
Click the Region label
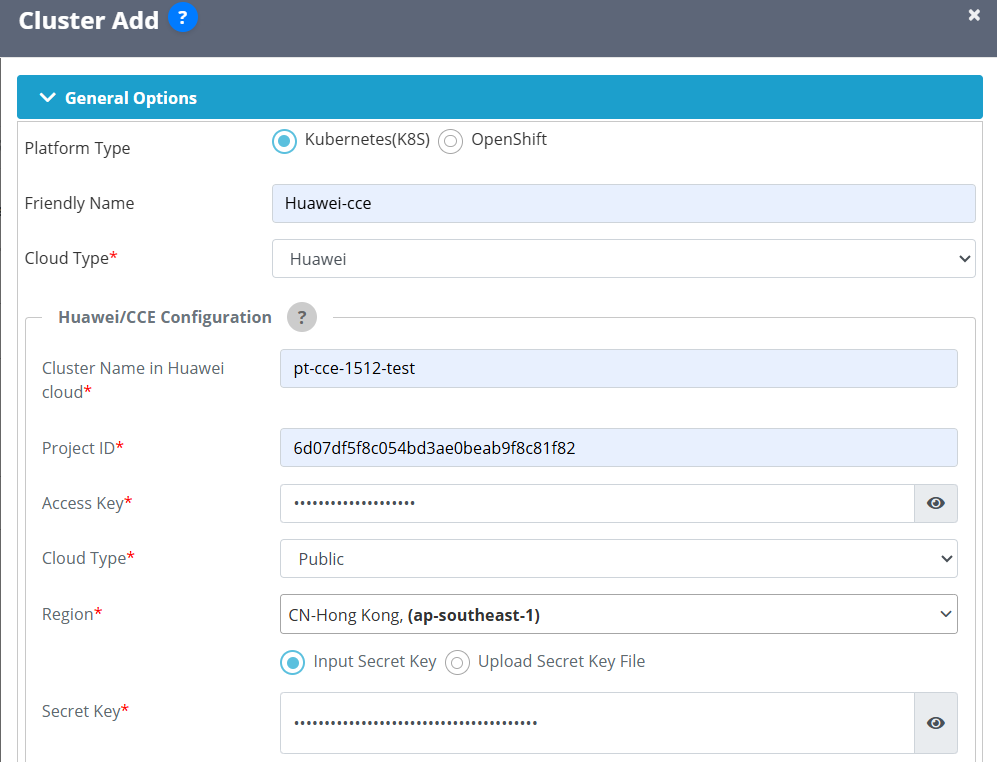tap(72, 614)
